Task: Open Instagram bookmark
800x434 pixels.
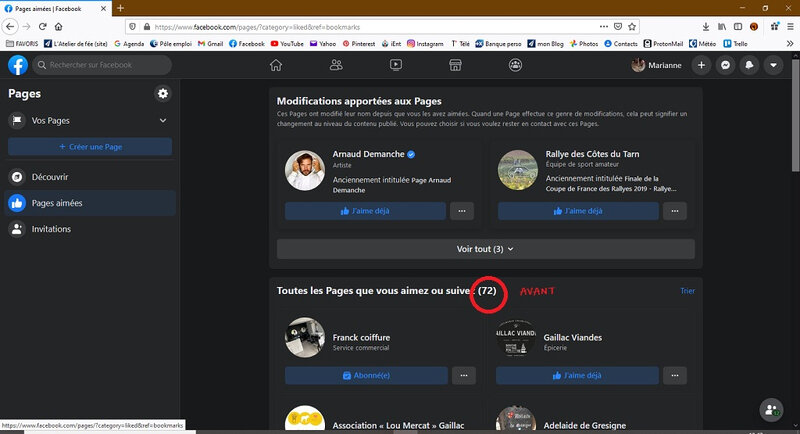Action: click(x=425, y=44)
